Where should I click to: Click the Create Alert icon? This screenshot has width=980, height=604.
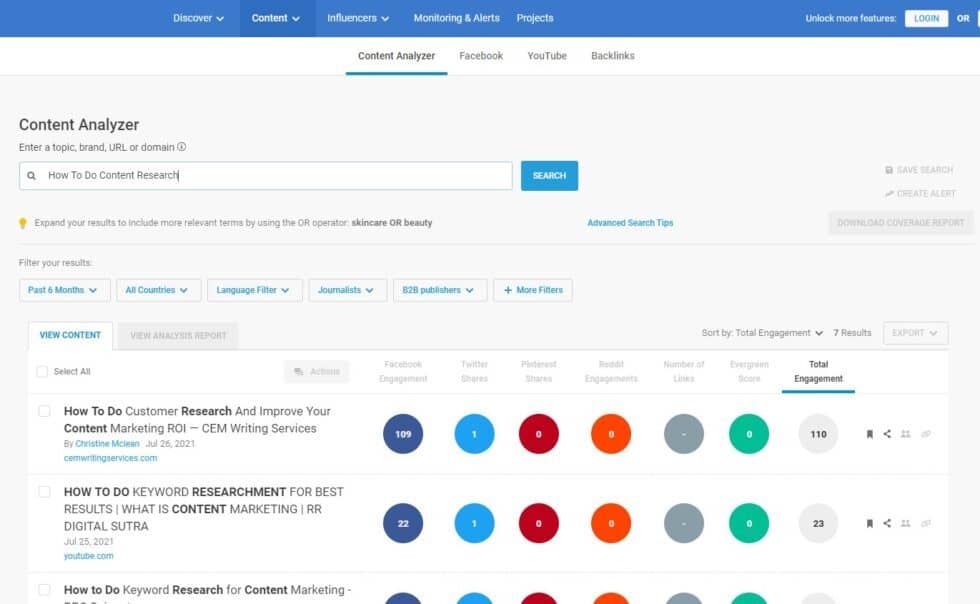coord(889,194)
